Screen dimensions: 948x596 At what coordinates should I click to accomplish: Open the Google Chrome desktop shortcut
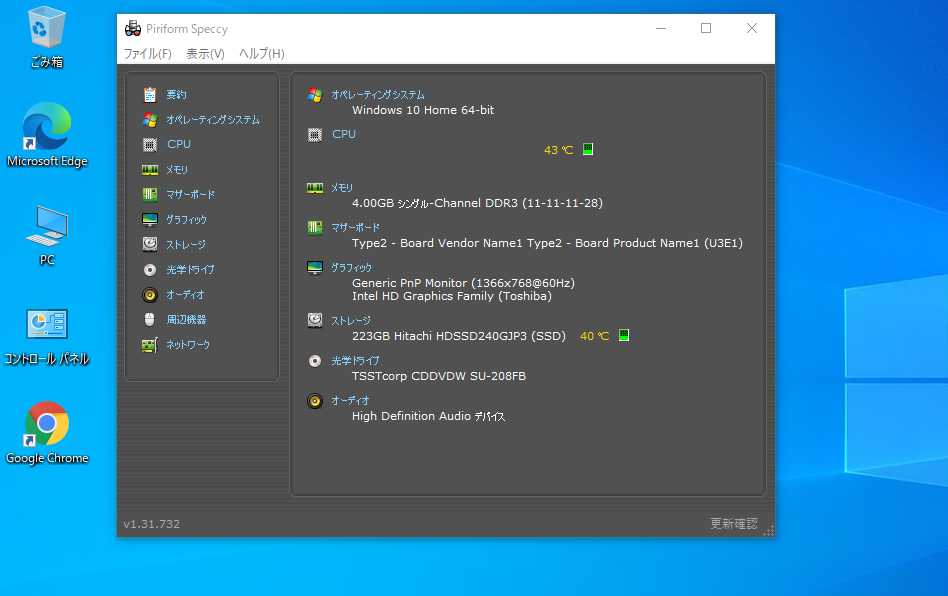pos(47,433)
